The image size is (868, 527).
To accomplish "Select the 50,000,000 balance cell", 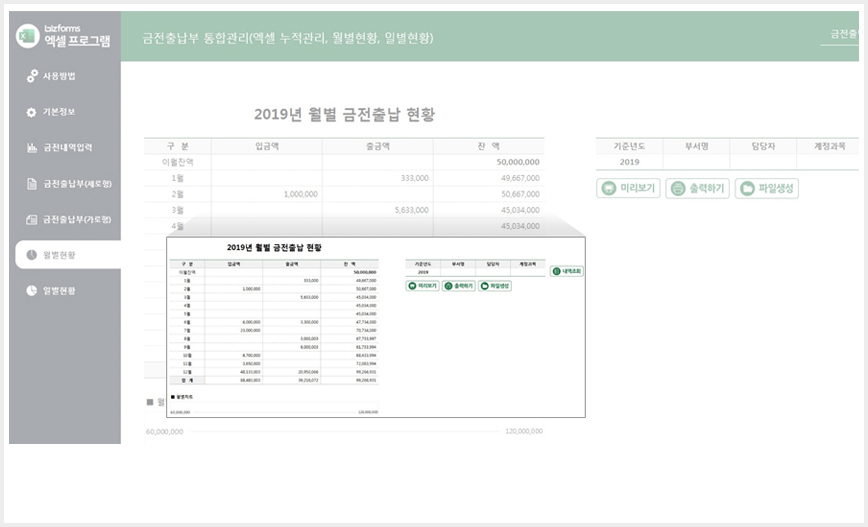I will (x=489, y=162).
